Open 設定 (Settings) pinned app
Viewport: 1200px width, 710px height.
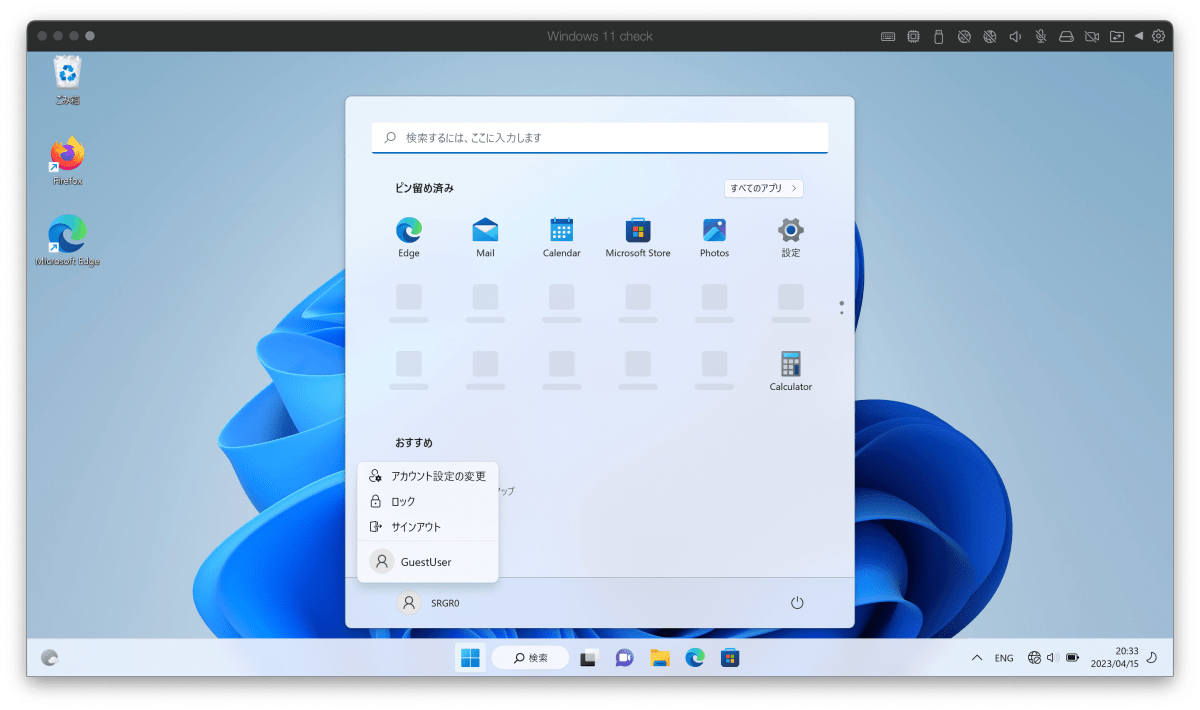pos(791,238)
